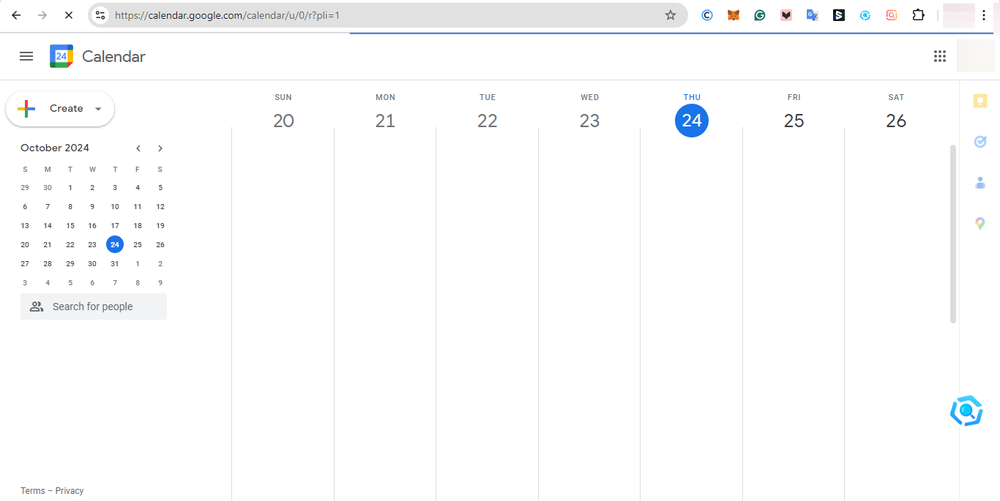Screen dimensions: 1000x501
Task: Click the floating blue search extension icon
Action: [x=966, y=410]
